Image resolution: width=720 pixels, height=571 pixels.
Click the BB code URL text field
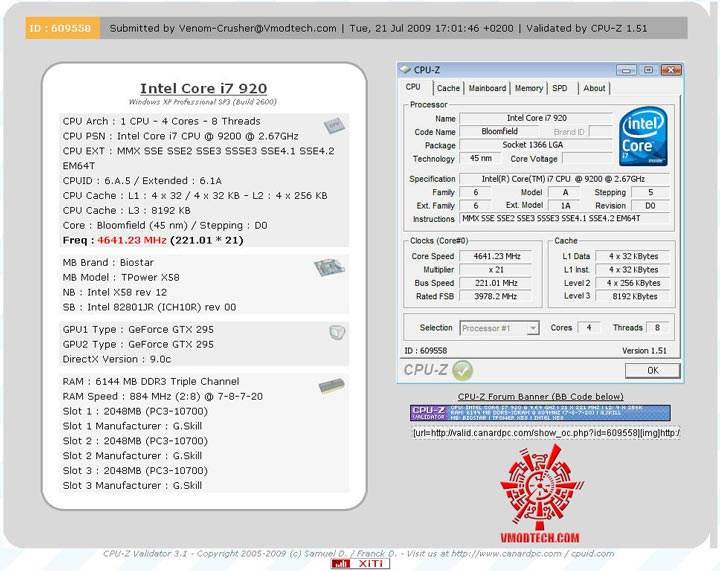tap(546, 433)
